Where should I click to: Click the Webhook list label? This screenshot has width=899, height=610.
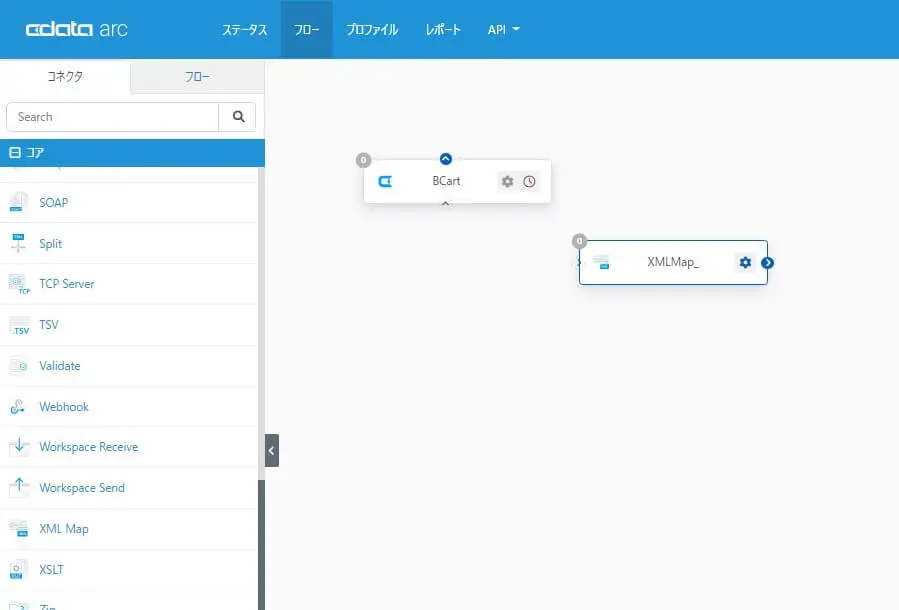coord(64,406)
